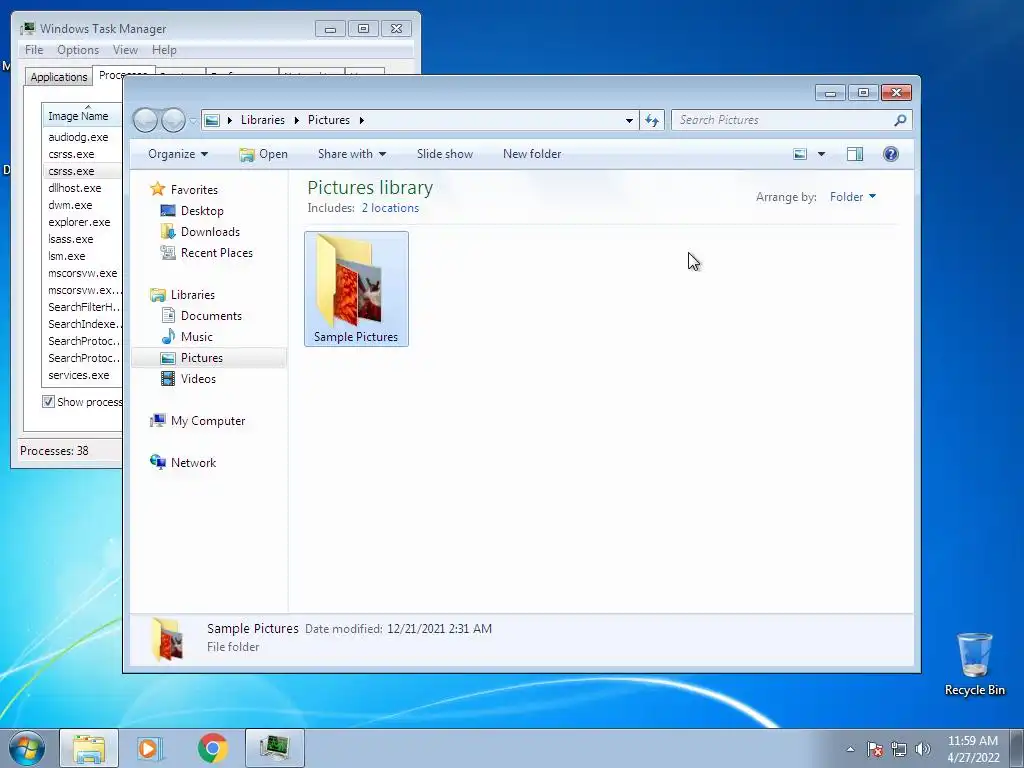
Task: Open Help menu in Task Manager
Action: click(164, 50)
